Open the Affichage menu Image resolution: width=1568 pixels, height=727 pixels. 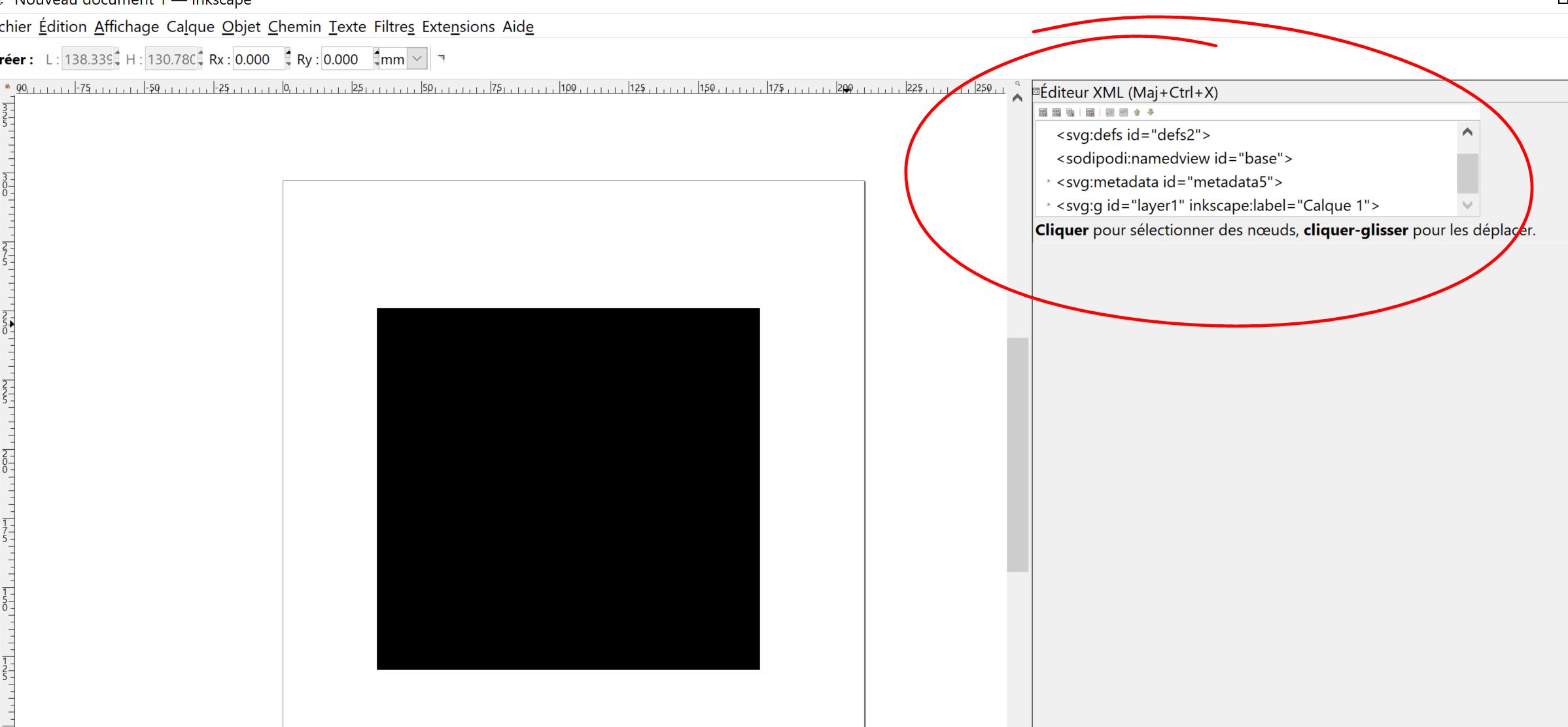(126, 27)
